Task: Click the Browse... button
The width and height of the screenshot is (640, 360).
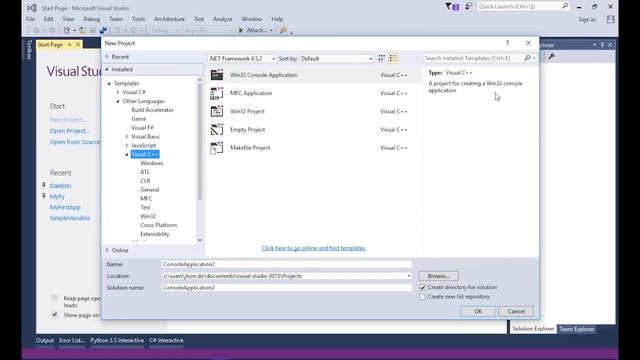Action: click(x=438, y=276)
